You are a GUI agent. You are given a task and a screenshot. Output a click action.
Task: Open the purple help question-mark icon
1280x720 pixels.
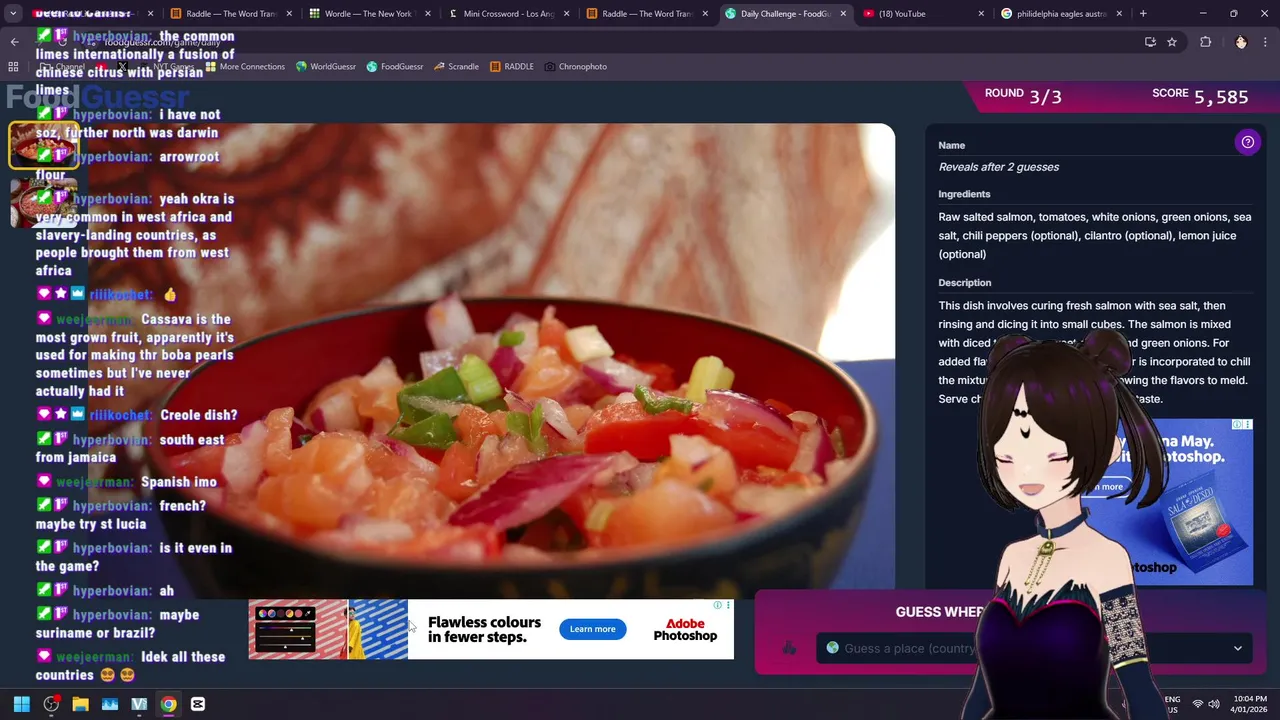pos(1247,142)
